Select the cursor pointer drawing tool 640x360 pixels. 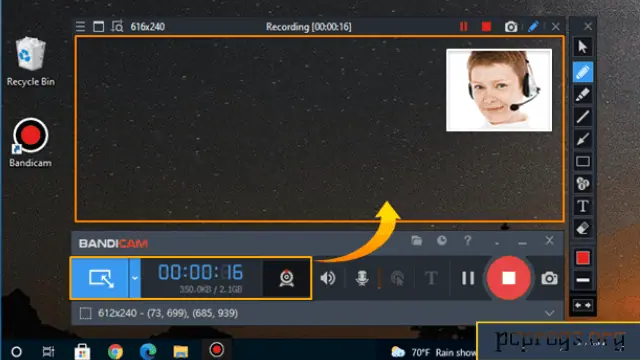coord(582,47)
